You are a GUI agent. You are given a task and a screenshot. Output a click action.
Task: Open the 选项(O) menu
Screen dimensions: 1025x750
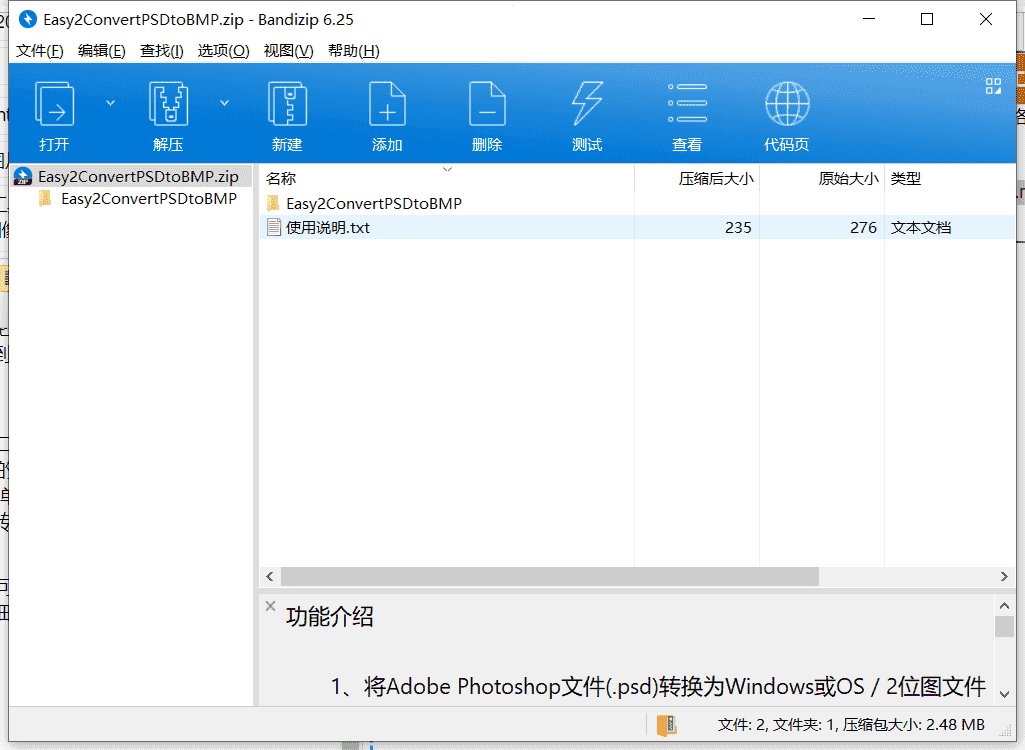(x=224, y=51)
